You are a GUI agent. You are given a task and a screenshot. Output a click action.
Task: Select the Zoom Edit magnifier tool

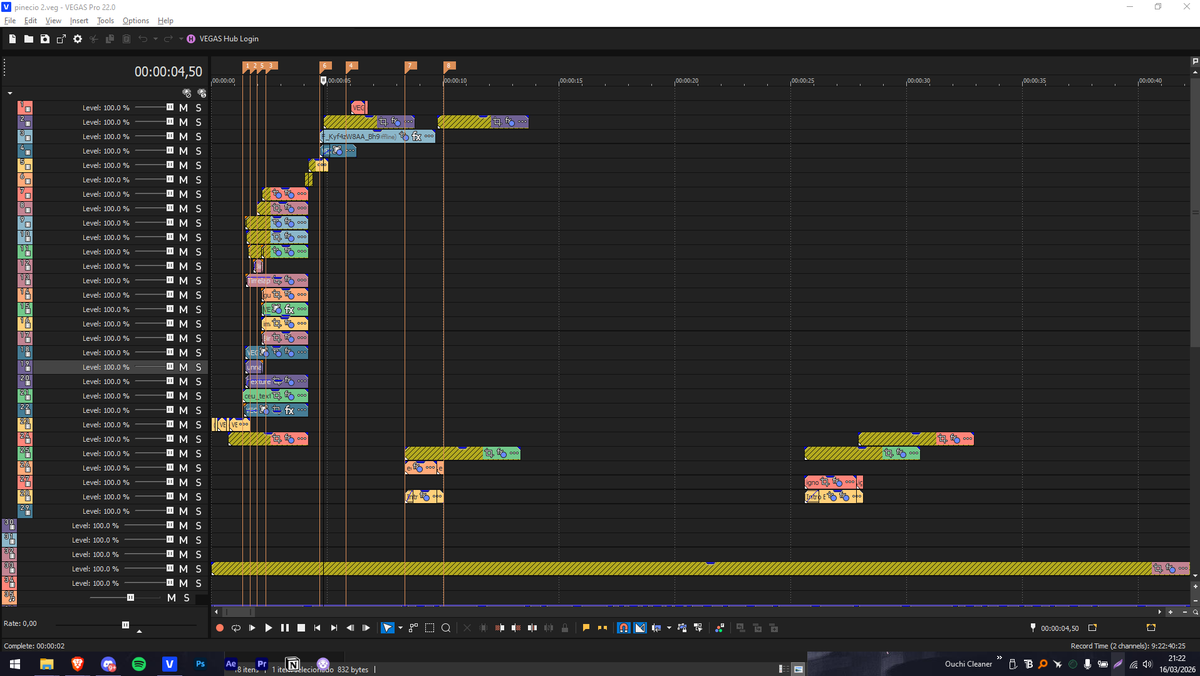coord(446,628)
